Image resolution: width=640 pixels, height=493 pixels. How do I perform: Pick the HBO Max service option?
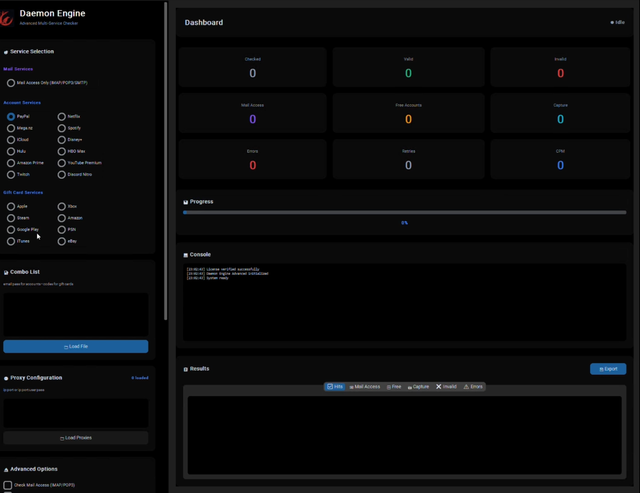tap(61, 151)
